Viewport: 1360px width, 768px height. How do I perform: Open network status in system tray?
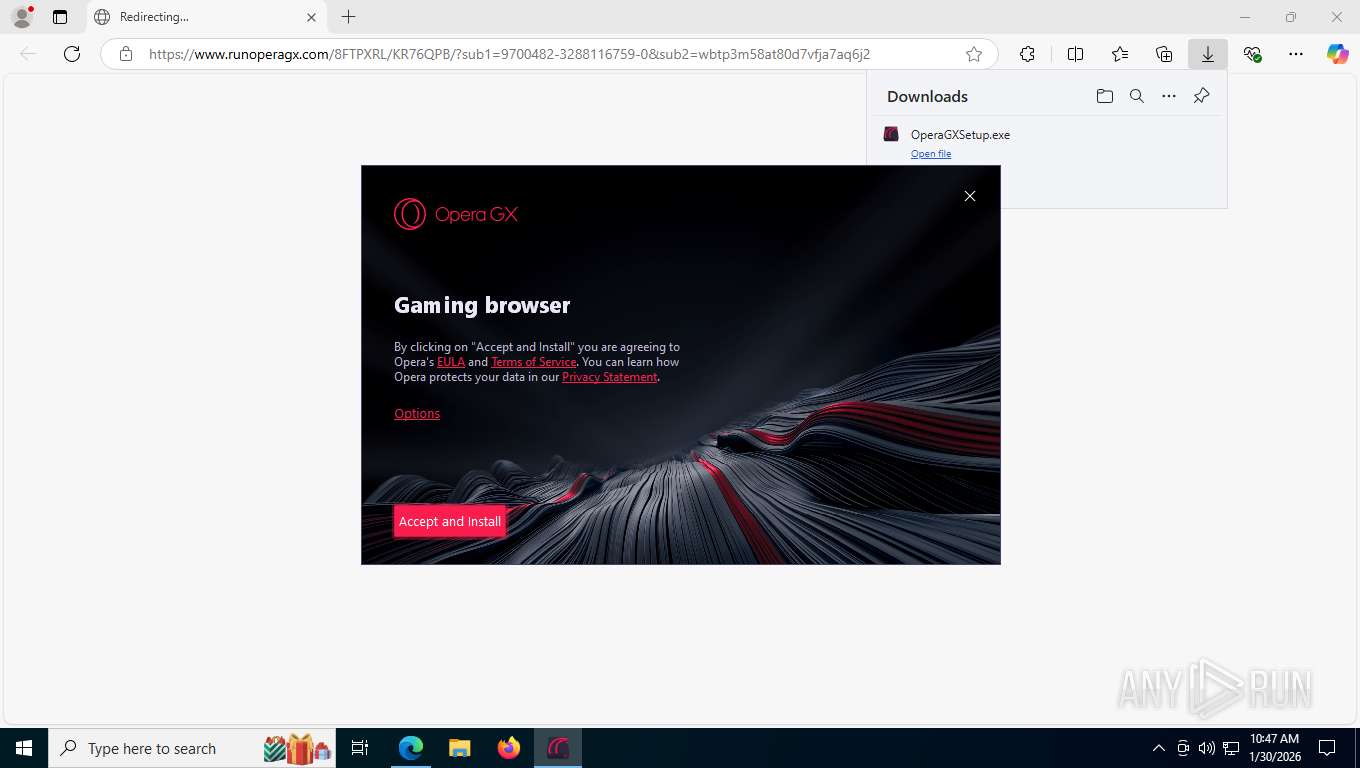pos(1231,748)
